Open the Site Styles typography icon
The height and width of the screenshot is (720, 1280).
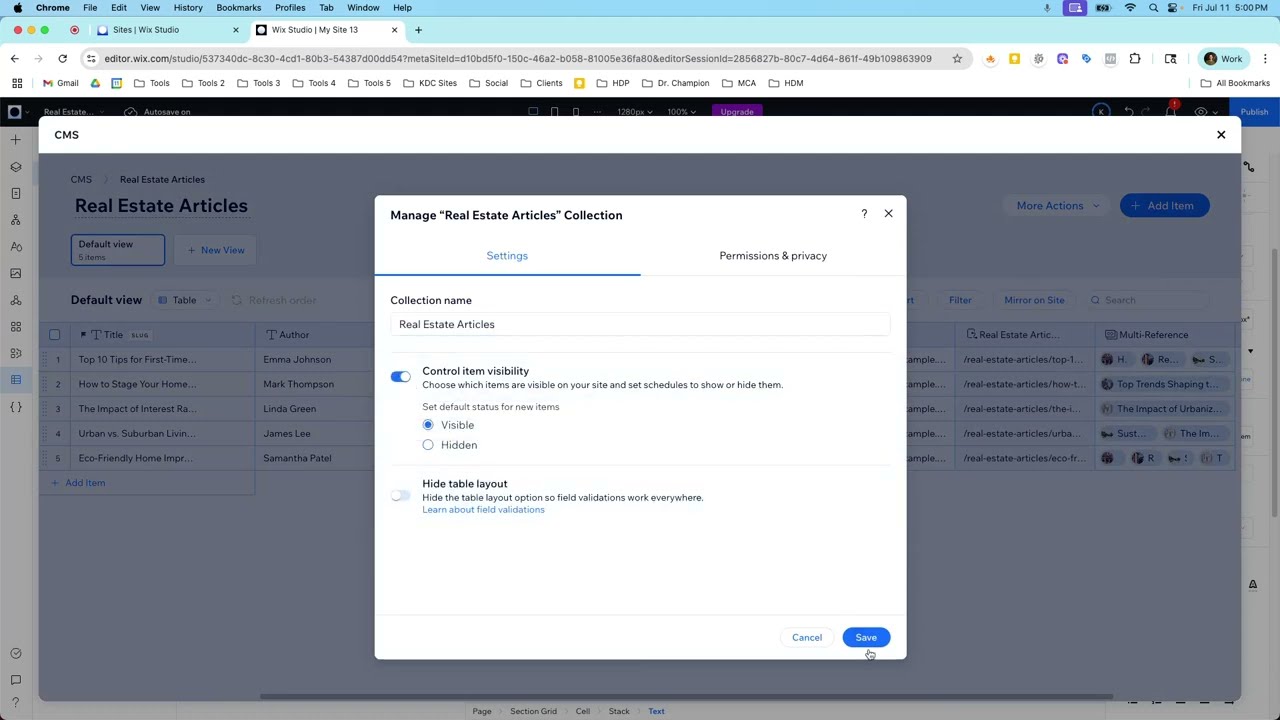pyautogui.click(x=15, y=247)
